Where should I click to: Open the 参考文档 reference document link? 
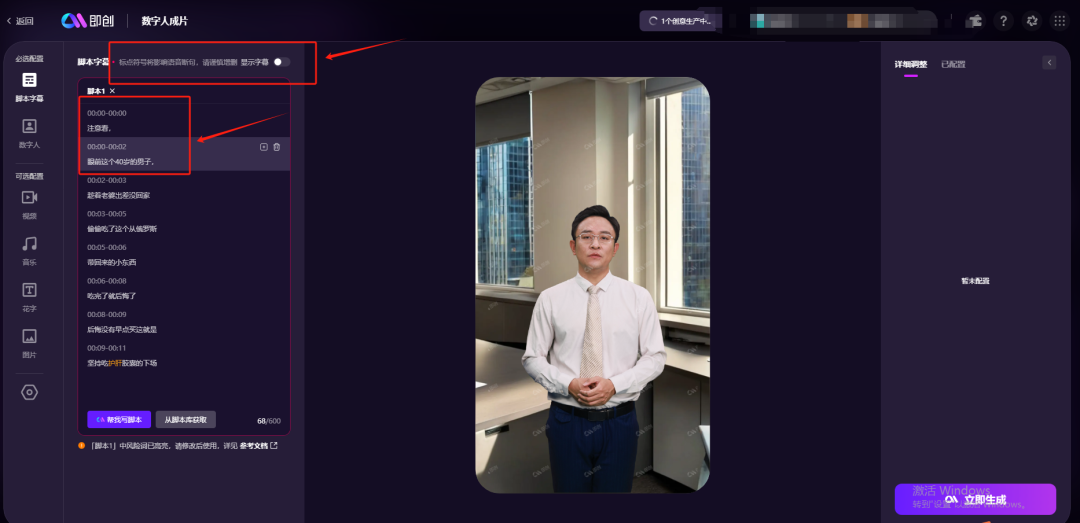coord(258,445)
